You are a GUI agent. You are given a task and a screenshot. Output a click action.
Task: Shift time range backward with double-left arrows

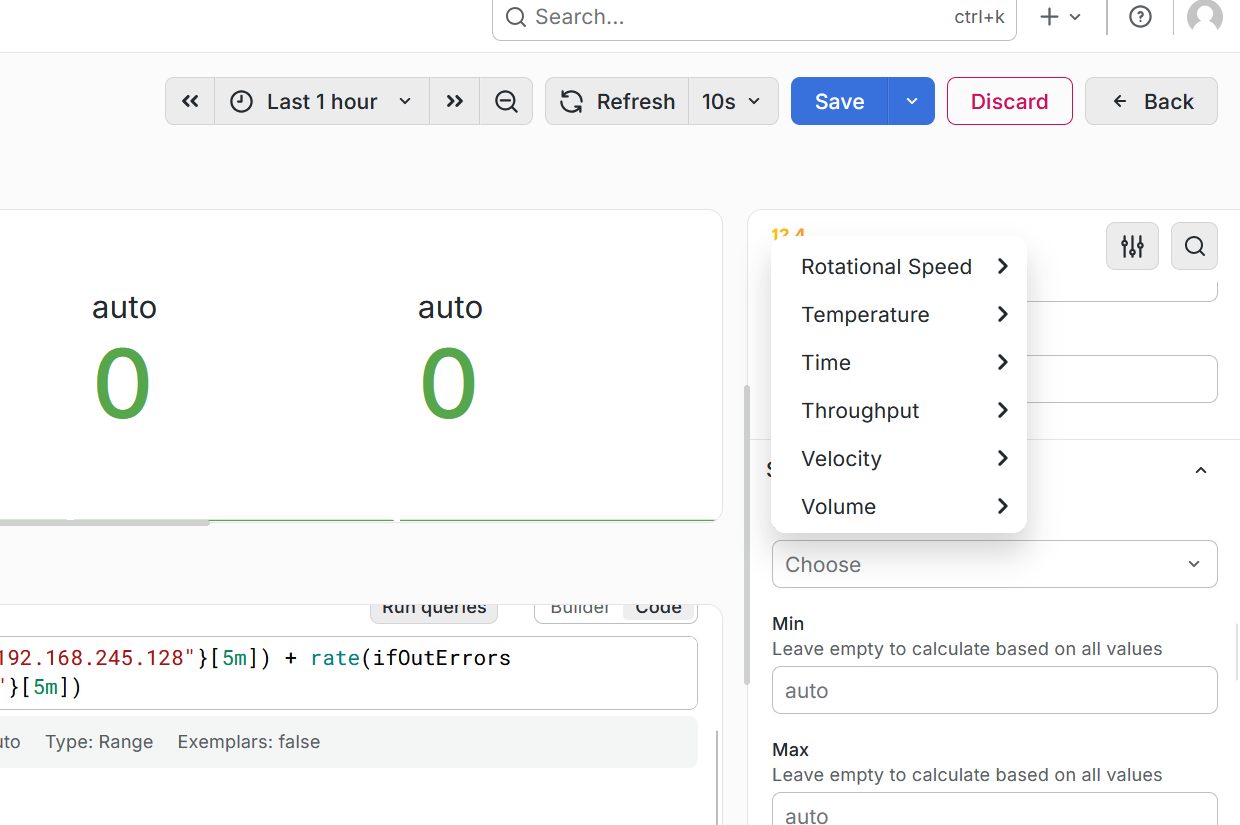click(190, 101)
